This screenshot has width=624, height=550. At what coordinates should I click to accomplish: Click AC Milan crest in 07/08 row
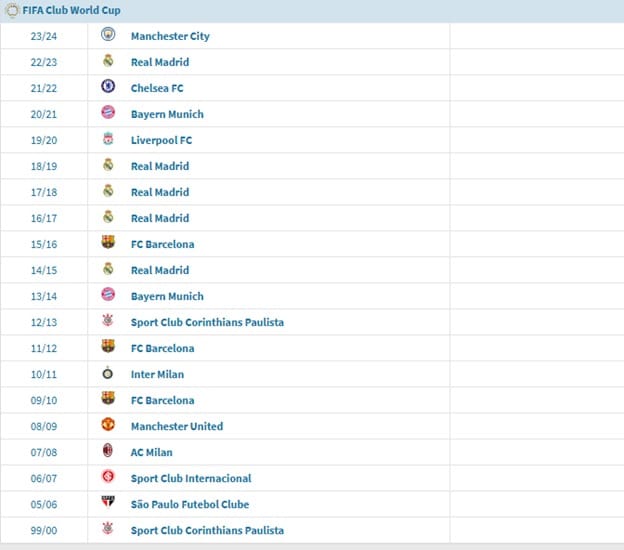(107, 450)
